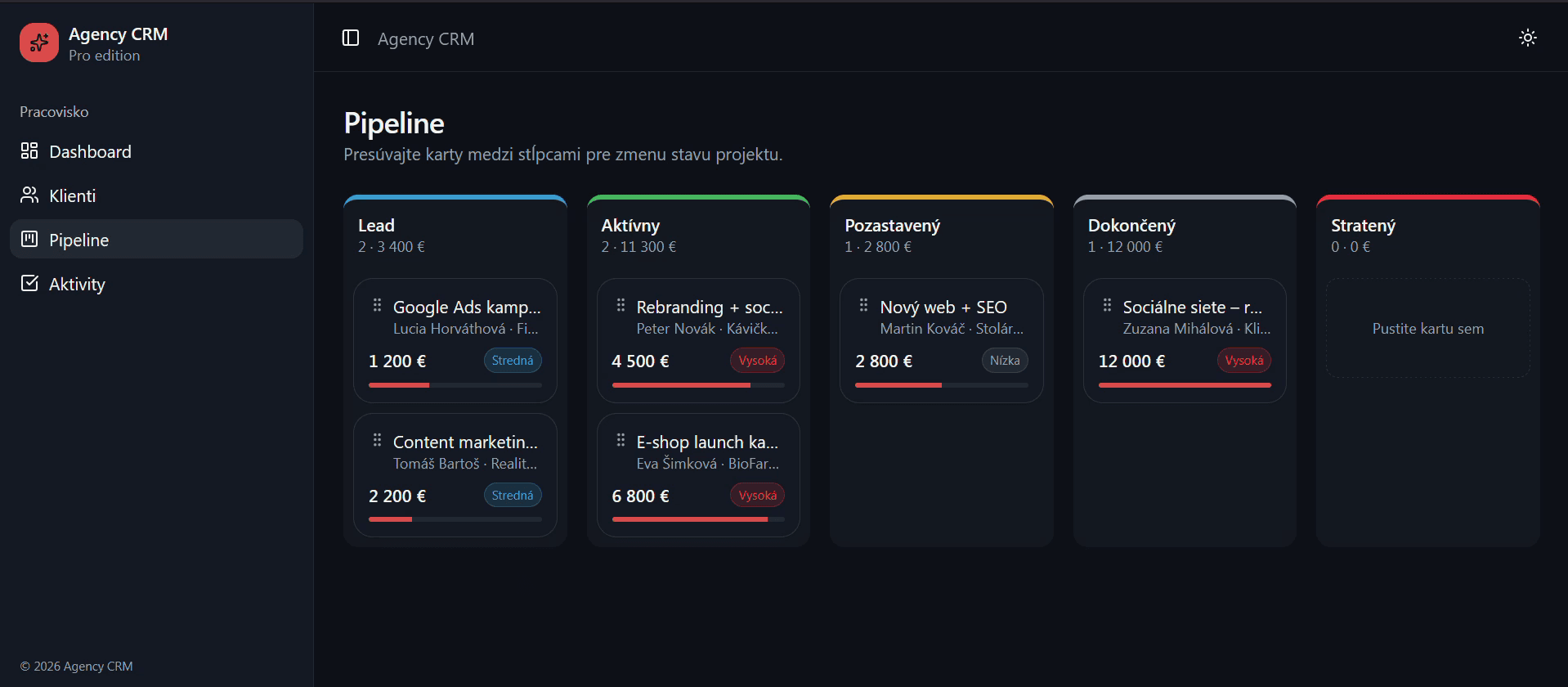Click the 2 200 € amount

coord(397,496)
